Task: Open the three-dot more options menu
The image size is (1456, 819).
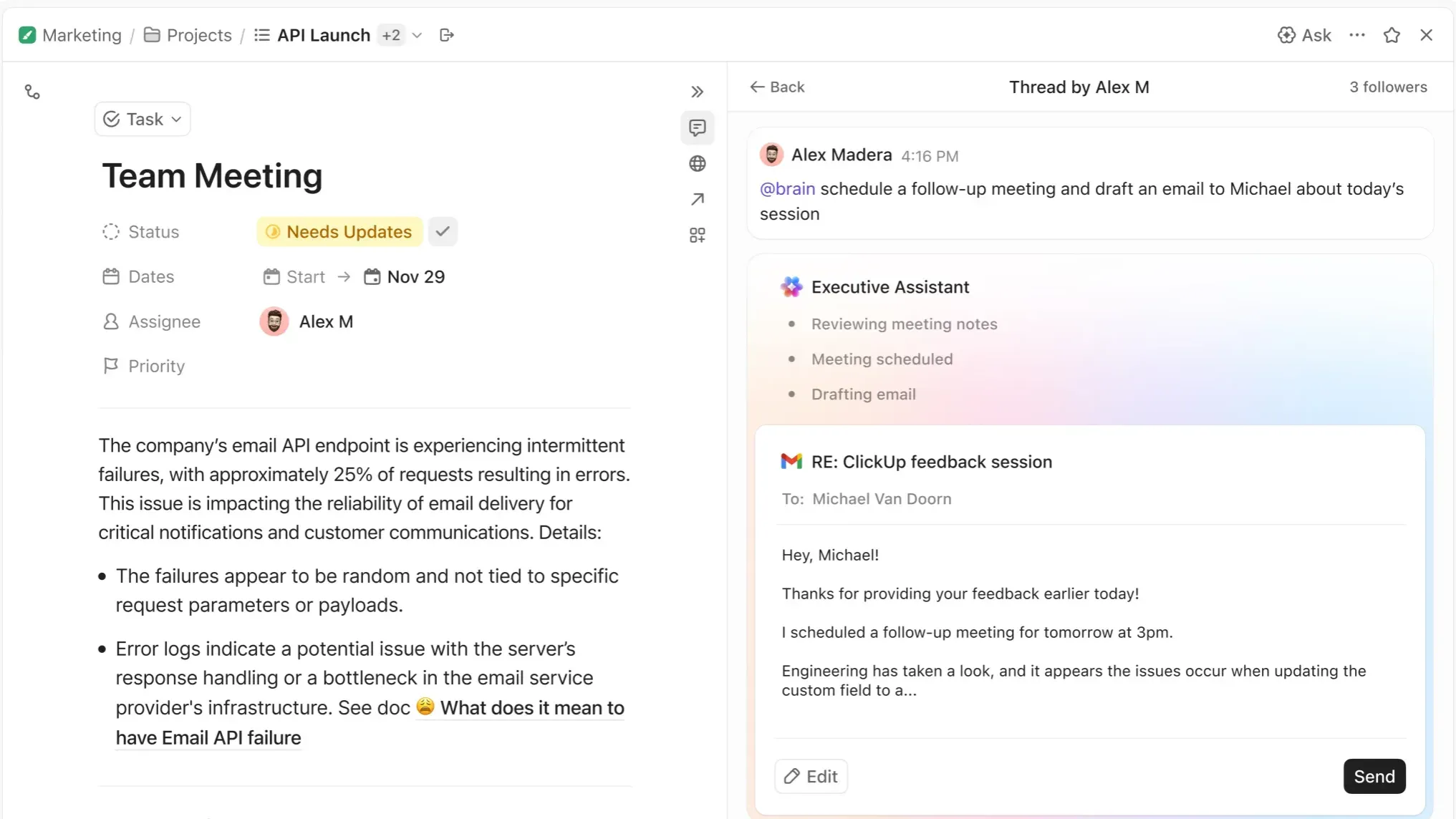Action: tap(1356, 35)
